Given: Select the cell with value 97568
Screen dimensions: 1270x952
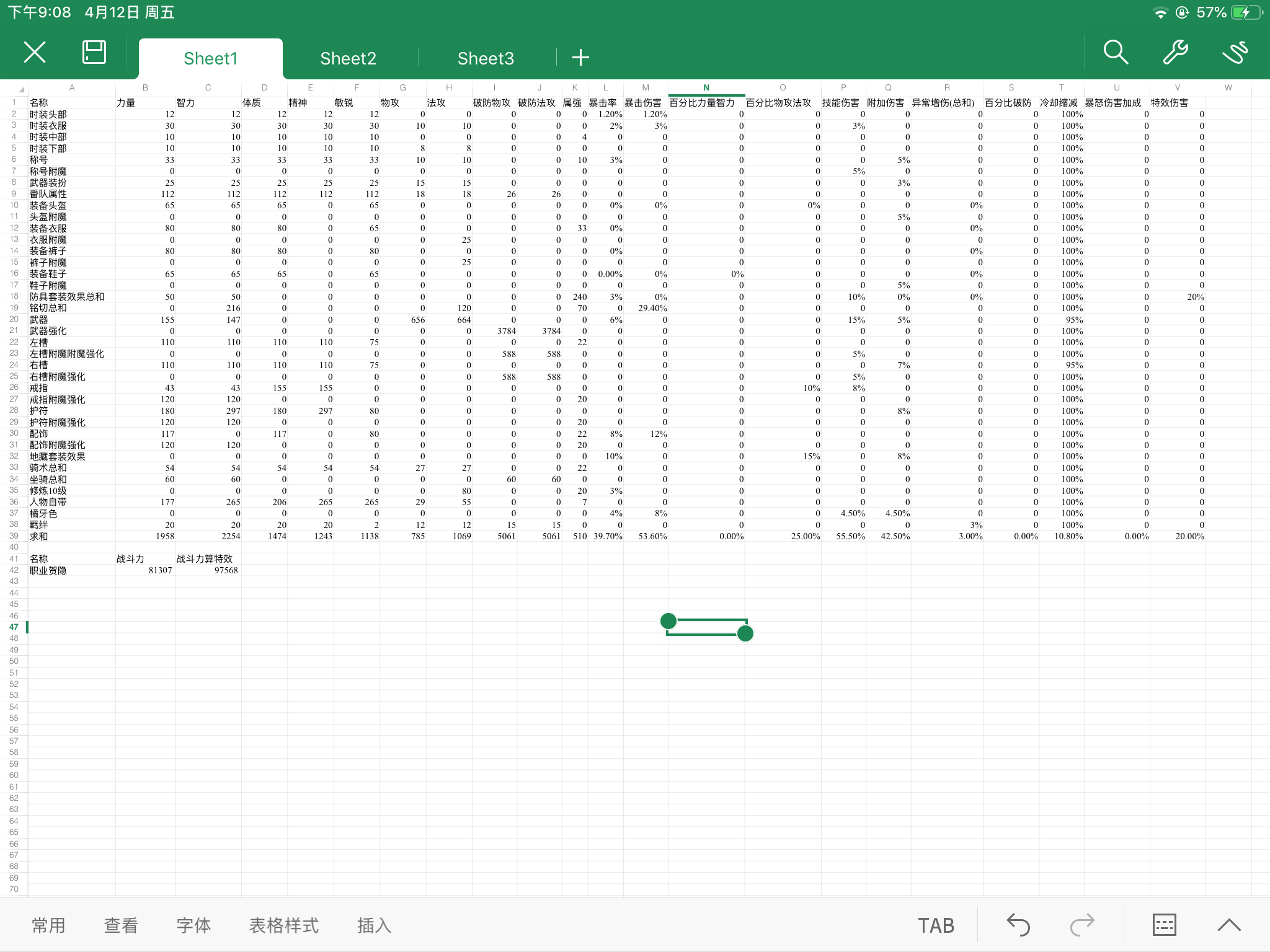Looking at the screenshot, I should pos(208,570).
